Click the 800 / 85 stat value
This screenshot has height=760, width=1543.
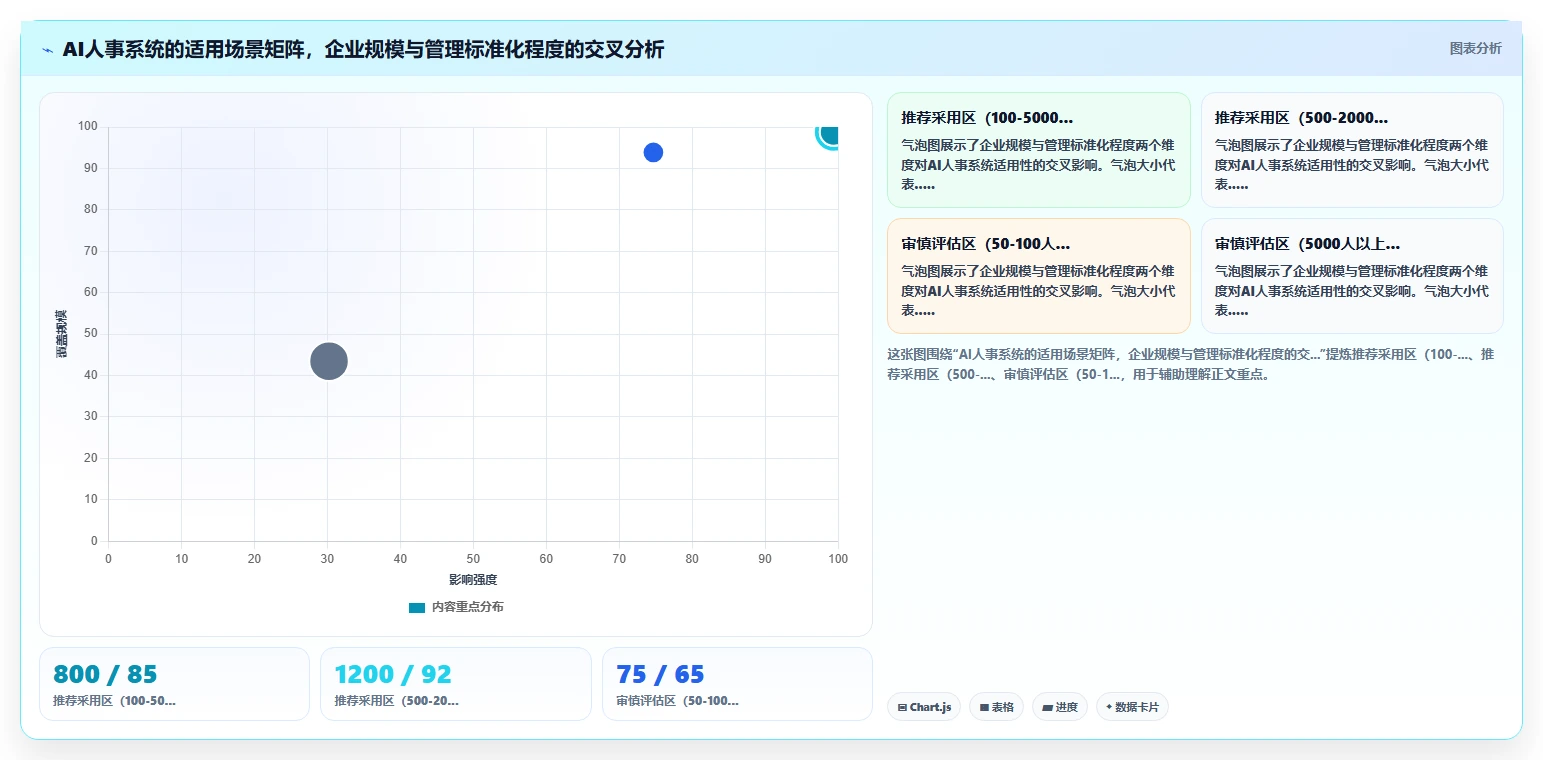(105, 674)
